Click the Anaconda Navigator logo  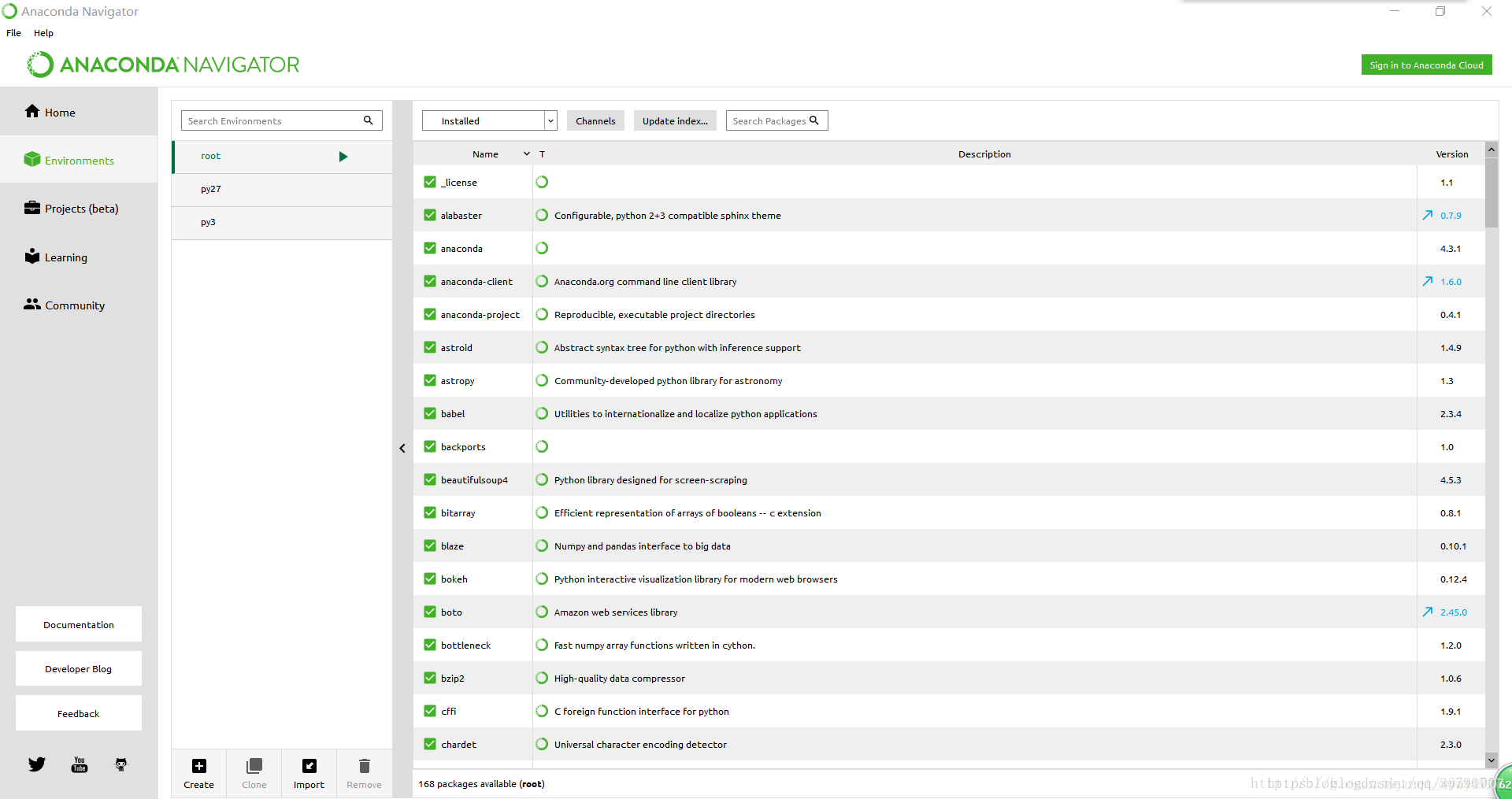[x=163, y=65]
